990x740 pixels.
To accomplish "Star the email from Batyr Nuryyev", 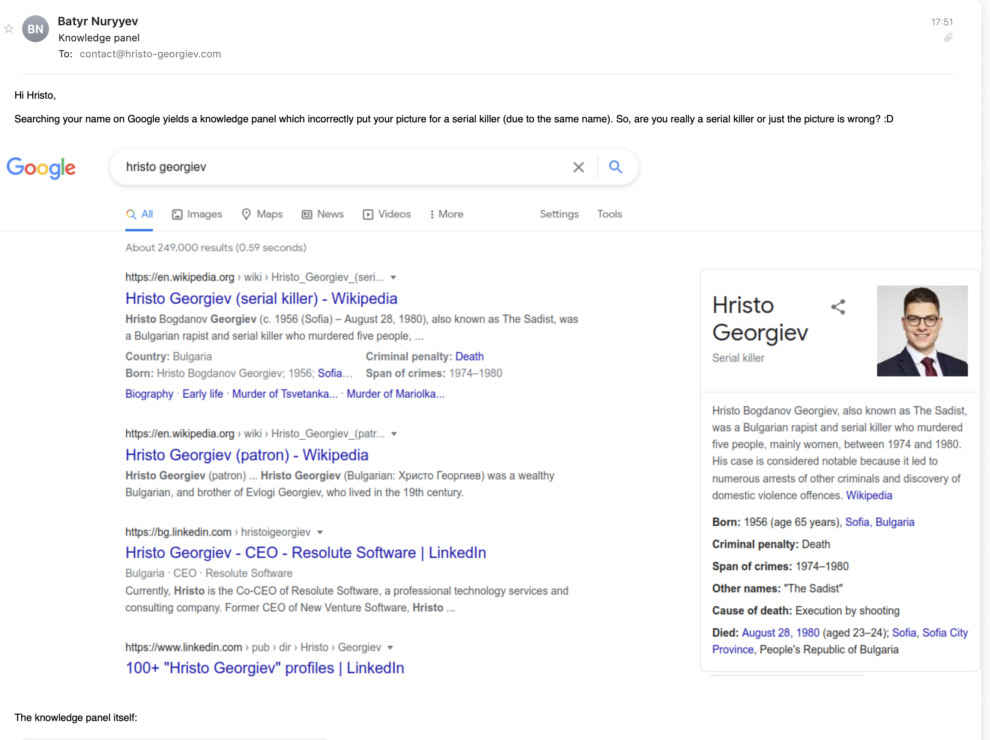I will click(8, 28).
